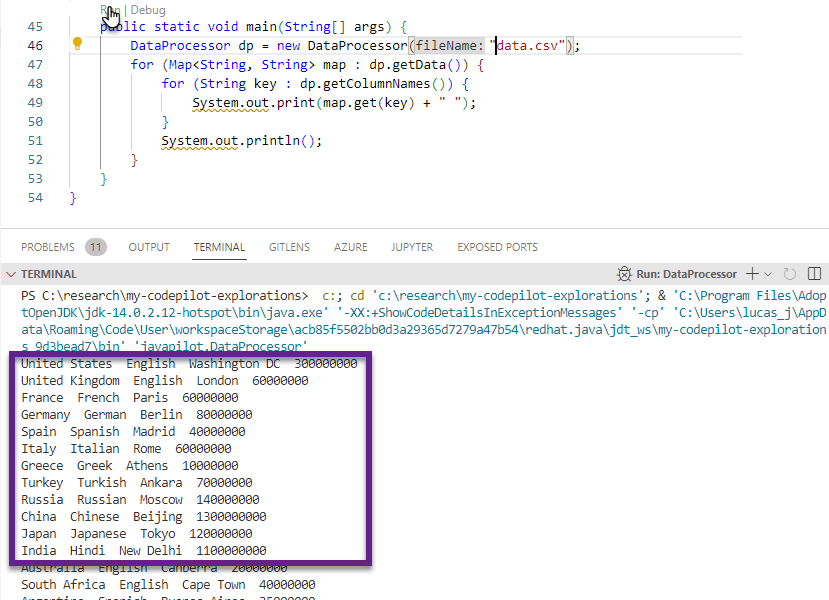Click the problems count badge 11
The image size is (829, 600).
(x=96, y=247)
